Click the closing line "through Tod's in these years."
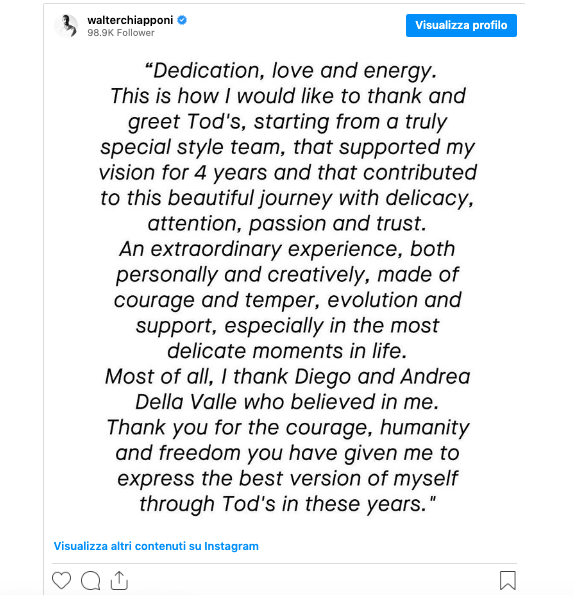This screenshot has width=574, height=595. point(288,504)
